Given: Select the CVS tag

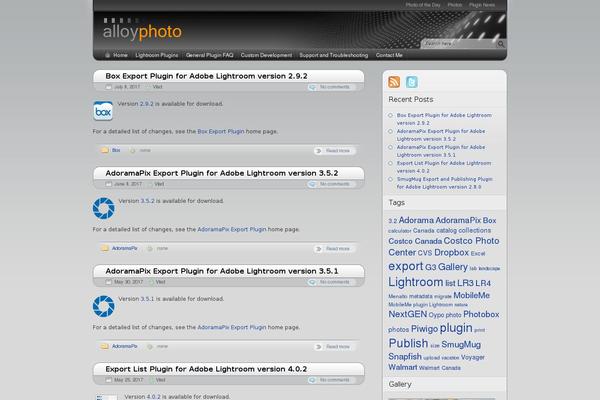Looking at the screenshot, I should click(x=425, y=253).
